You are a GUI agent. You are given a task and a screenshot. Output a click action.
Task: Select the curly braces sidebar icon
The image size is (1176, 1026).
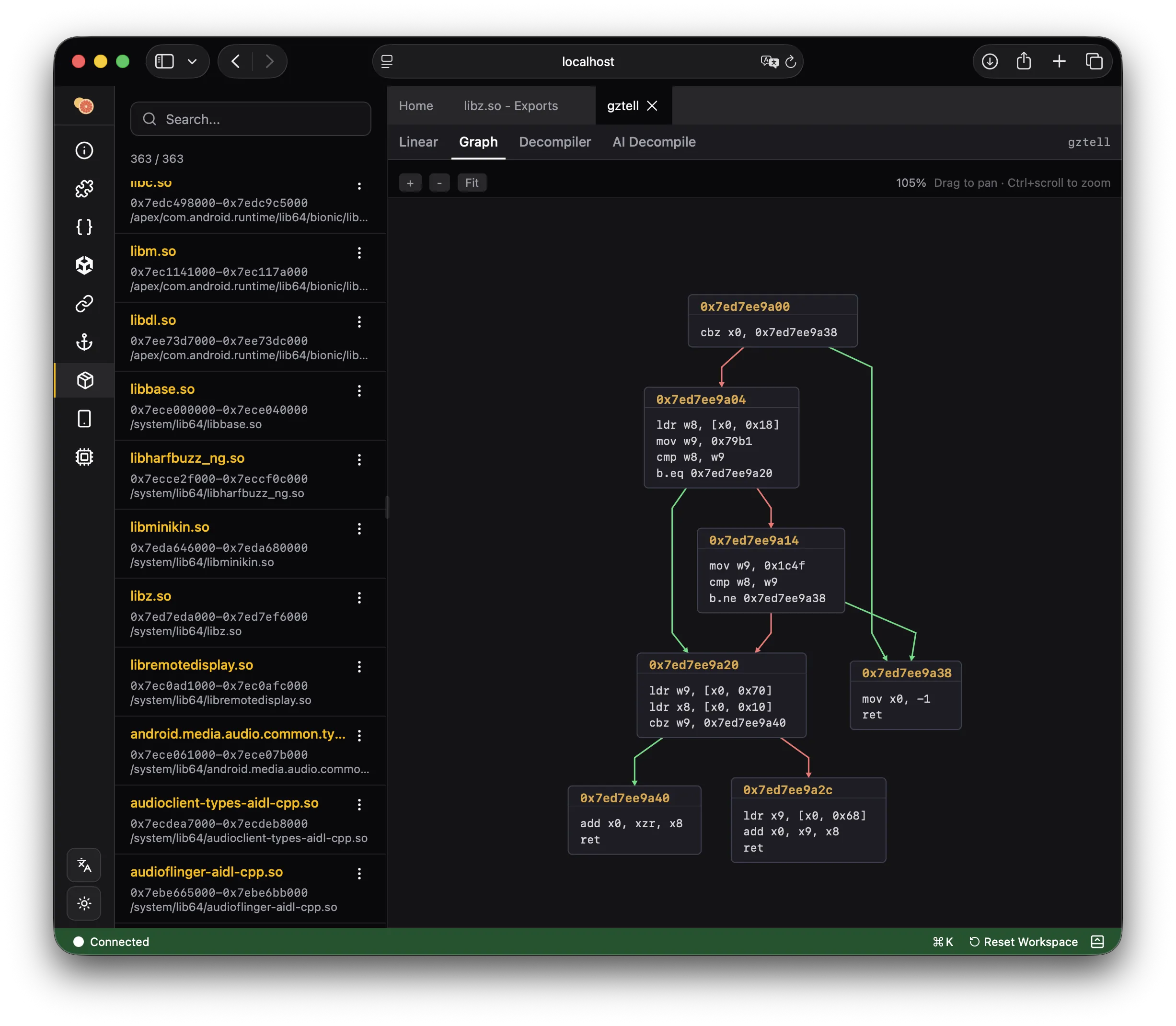coord(84,227)
